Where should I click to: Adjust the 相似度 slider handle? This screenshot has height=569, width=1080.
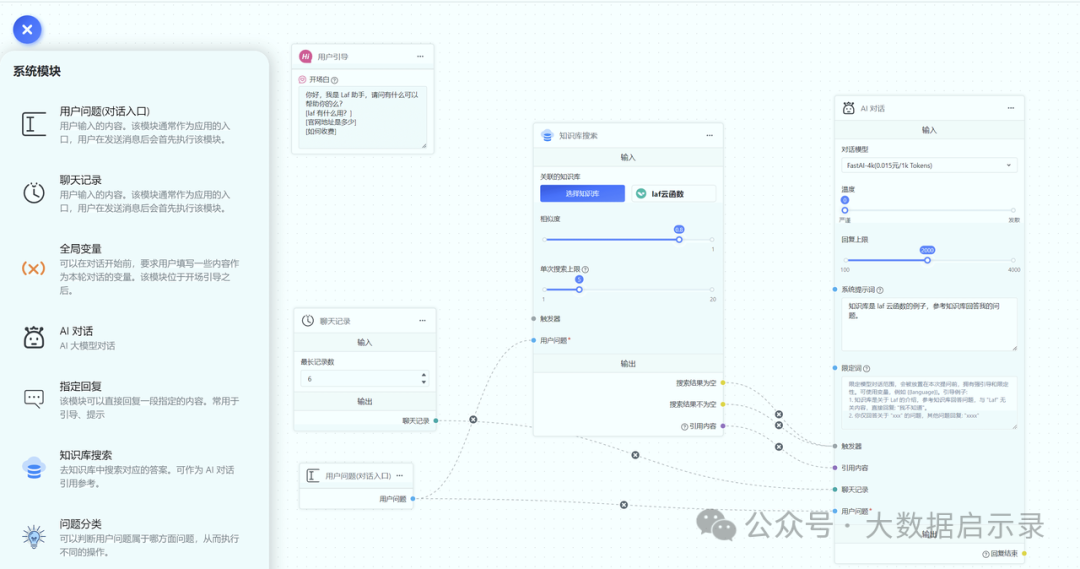click(679, 240)
